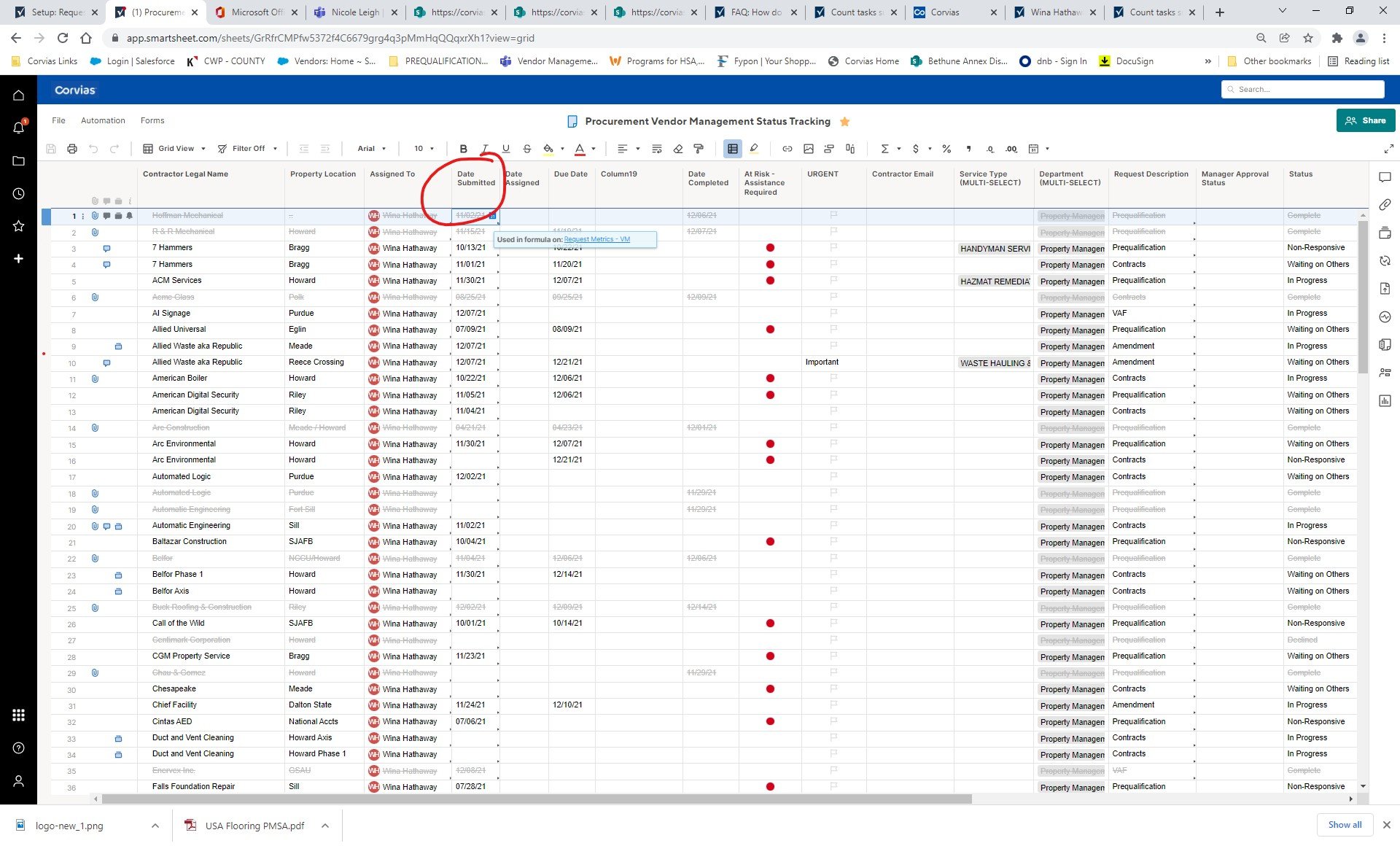
Task: Click the Insert image icon
Action: tap(808, 149)
